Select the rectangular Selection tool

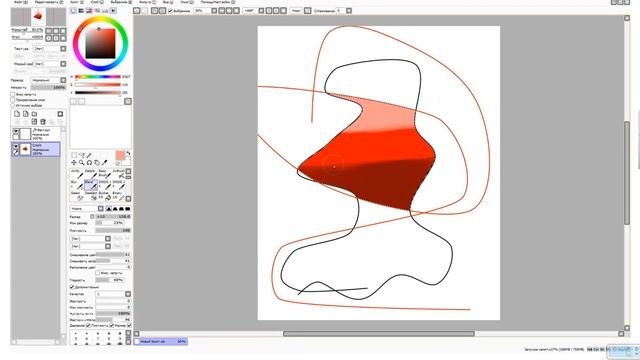pos(74,155)
